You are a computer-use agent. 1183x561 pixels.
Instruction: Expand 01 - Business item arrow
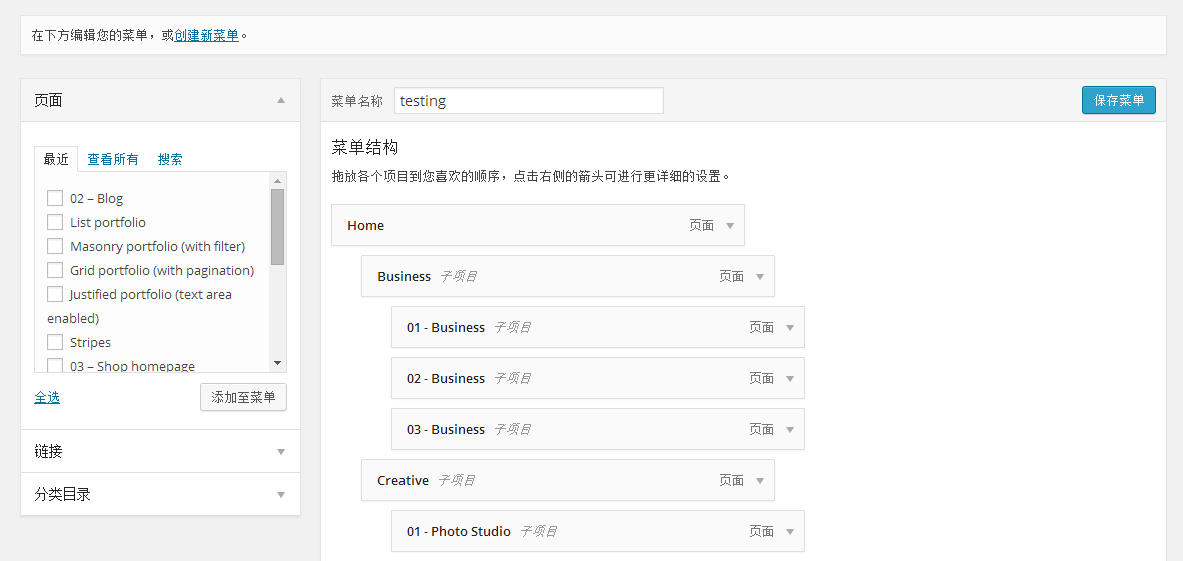tap(790, 328)
